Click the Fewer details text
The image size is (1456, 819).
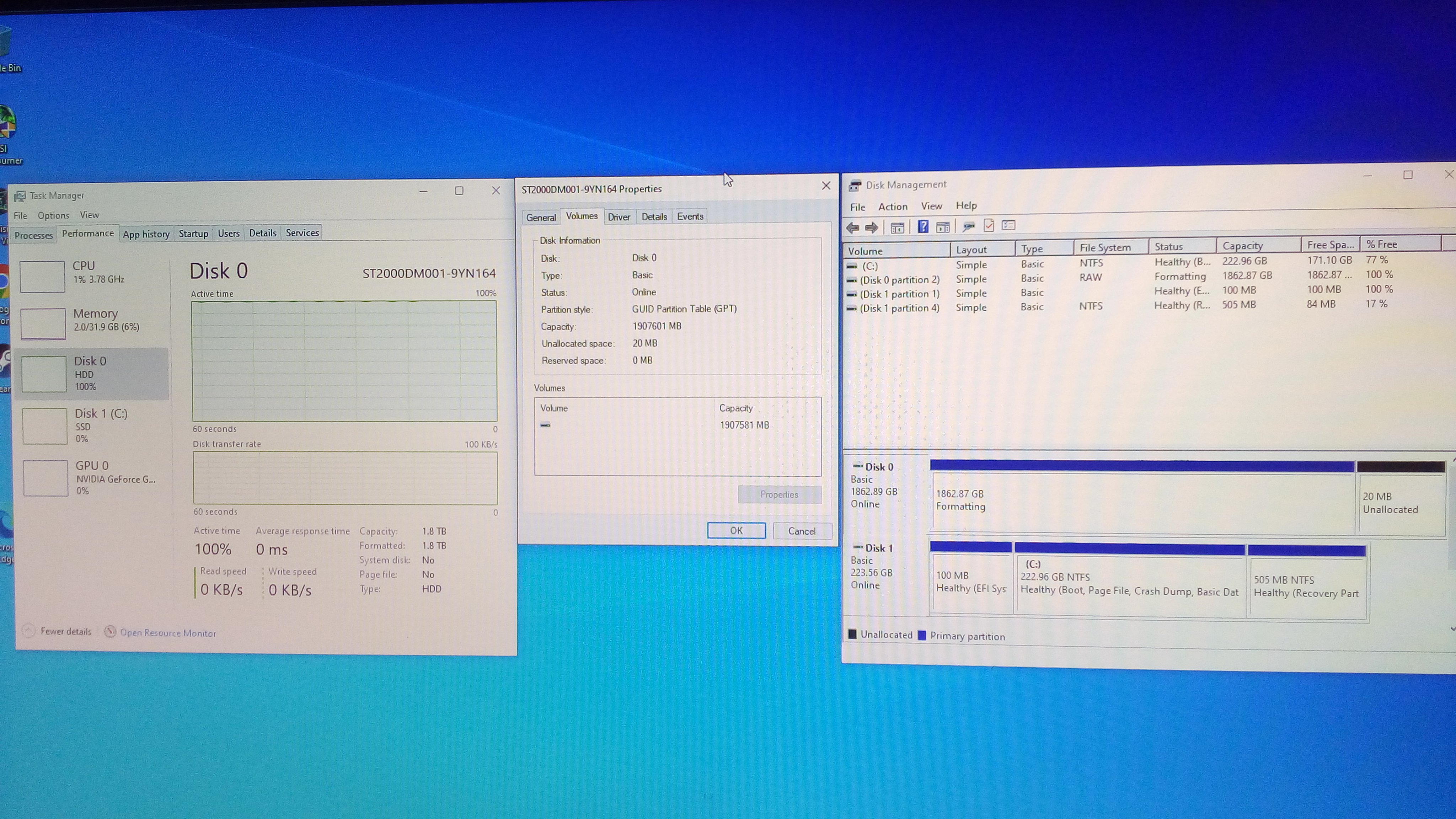[x=66, y=631]
